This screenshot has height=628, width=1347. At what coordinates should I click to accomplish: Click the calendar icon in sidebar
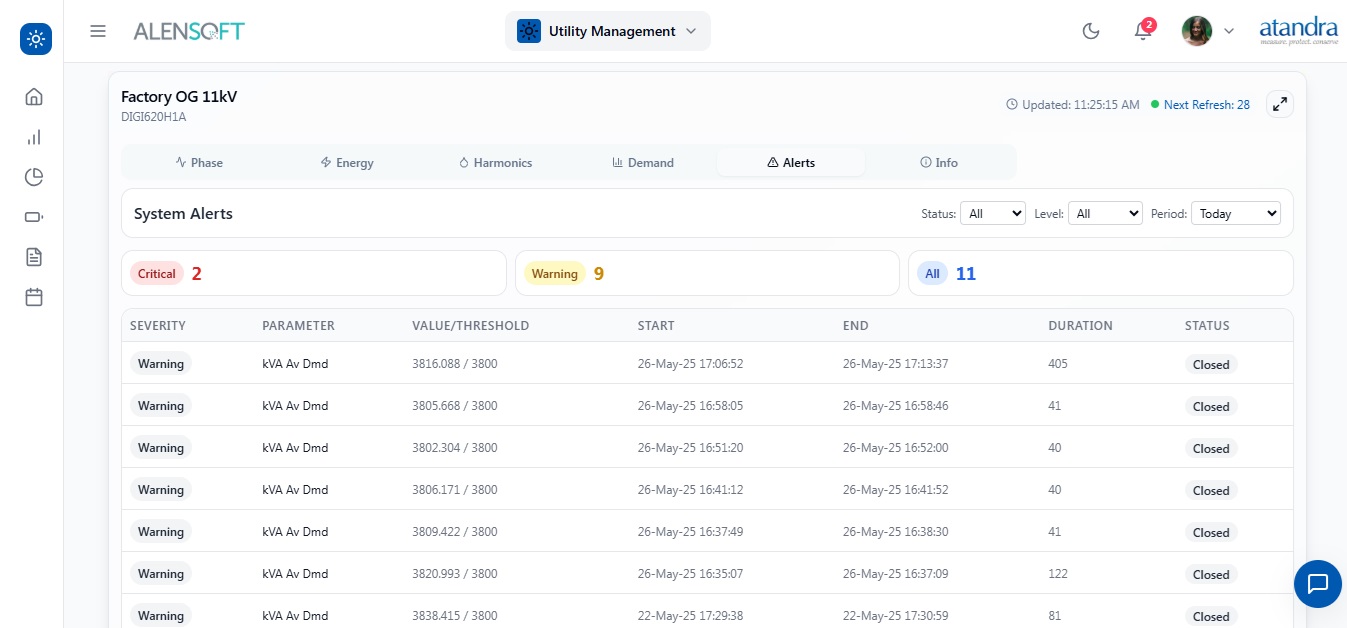coord(34,297)
